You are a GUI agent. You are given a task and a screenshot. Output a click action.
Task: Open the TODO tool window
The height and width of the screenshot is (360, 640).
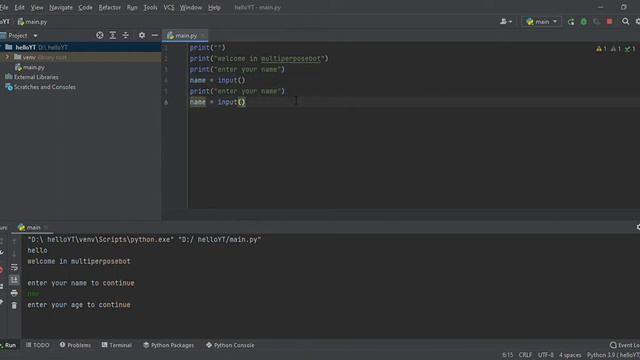pyautogui.click(x=38, y=345)
